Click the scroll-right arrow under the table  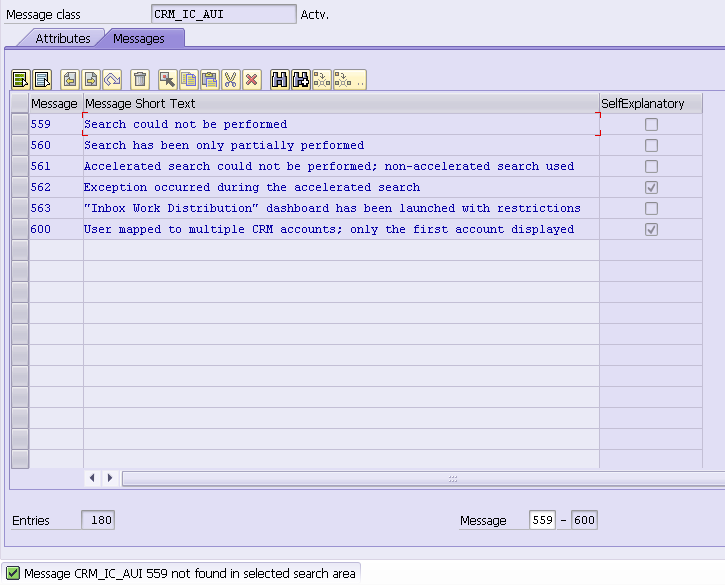(110, 478)
